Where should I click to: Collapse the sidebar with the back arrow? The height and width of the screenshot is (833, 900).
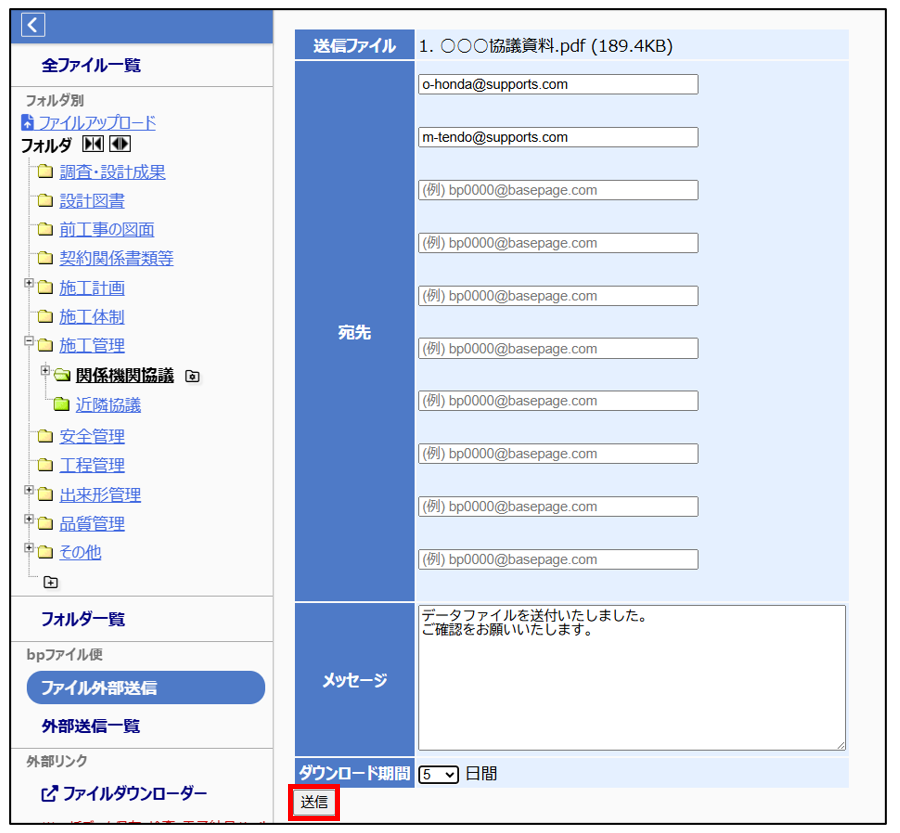pos(33,25)
